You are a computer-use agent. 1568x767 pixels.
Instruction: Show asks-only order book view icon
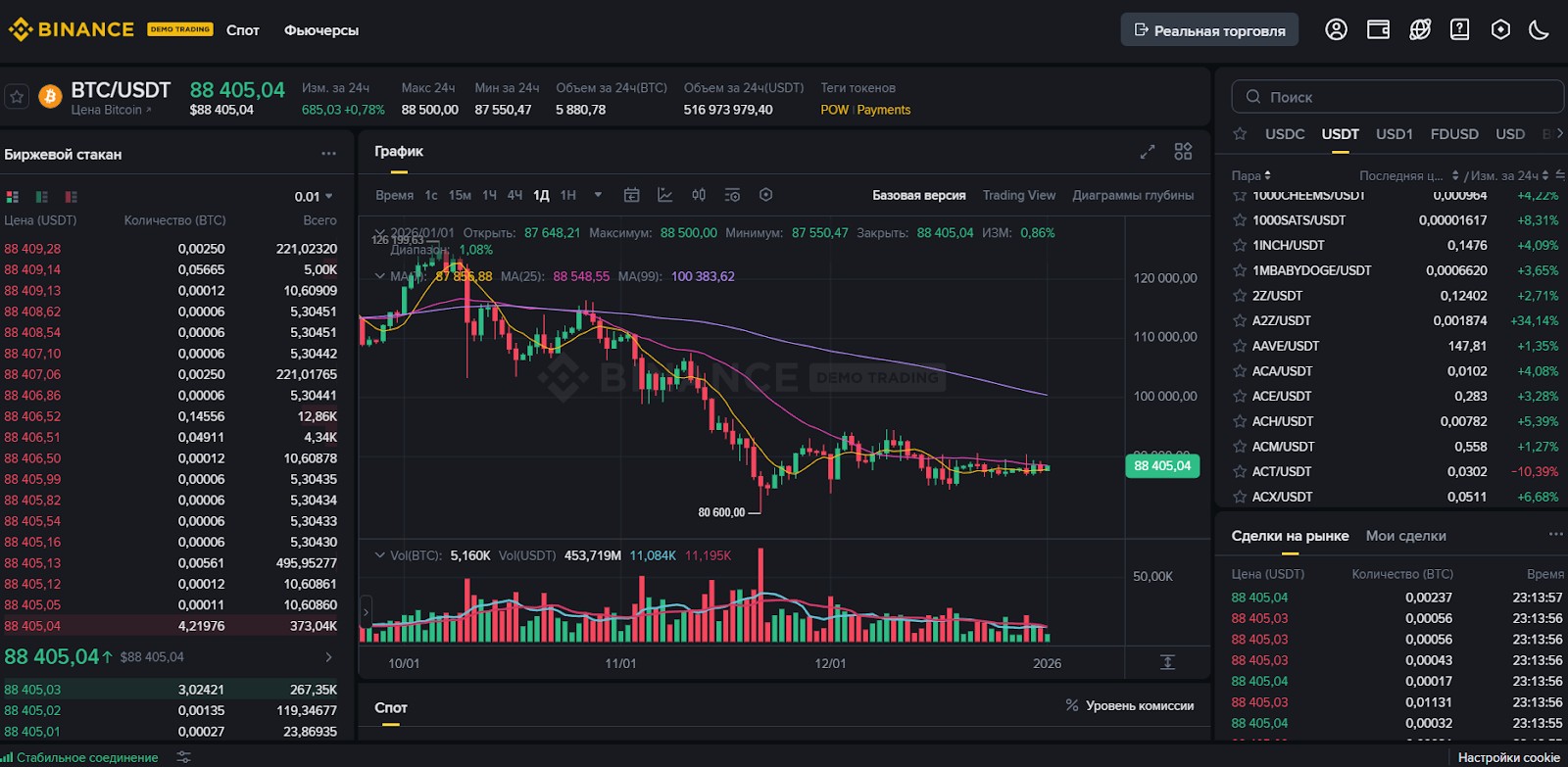[71, 197]
